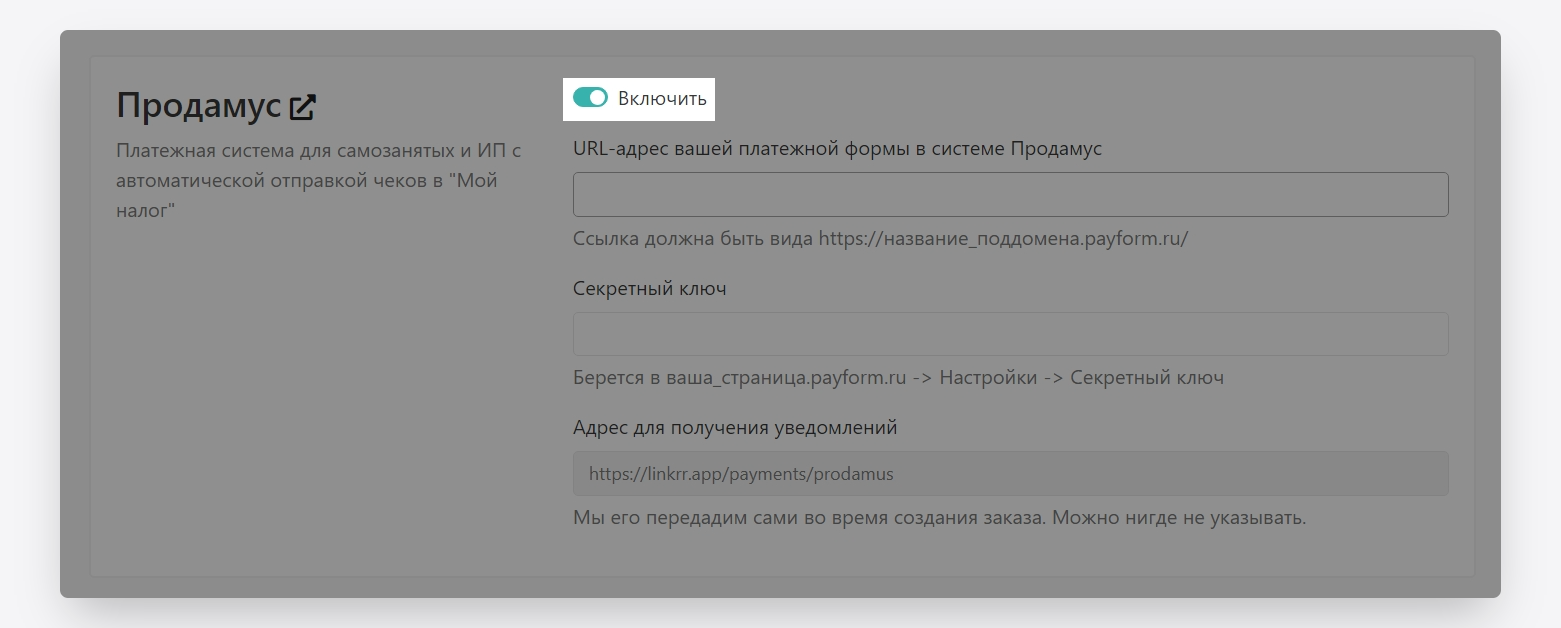Viewport: 1561px width, 628px height.
Task: Click the Секретный ключ field label
Action: tap(649, 289)
